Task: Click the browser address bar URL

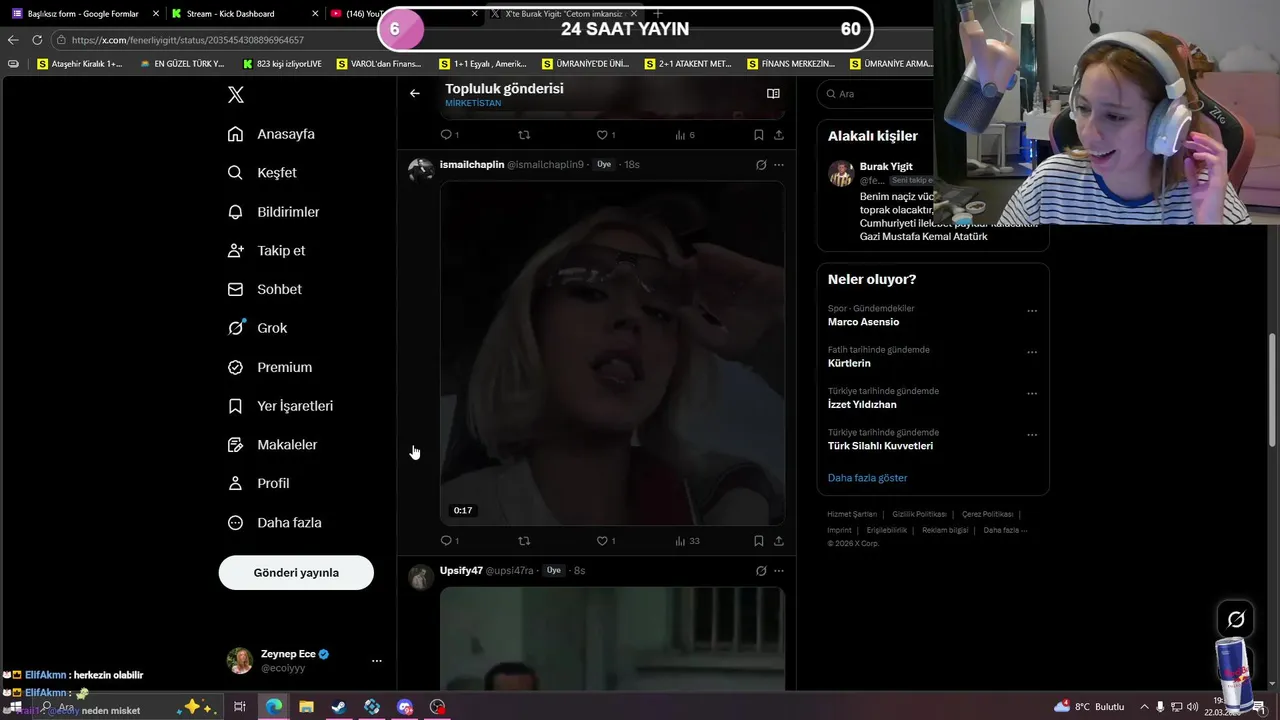Action: click(188, 40)
